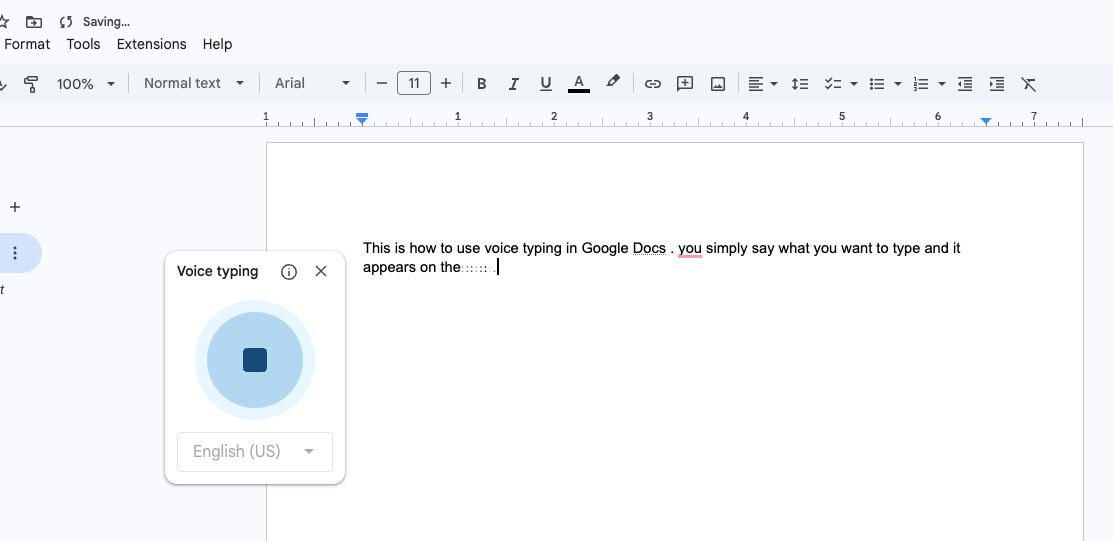1113x541 pixels.
Task: Click the Move to folder icon
Action: click(x=33, y=22)
